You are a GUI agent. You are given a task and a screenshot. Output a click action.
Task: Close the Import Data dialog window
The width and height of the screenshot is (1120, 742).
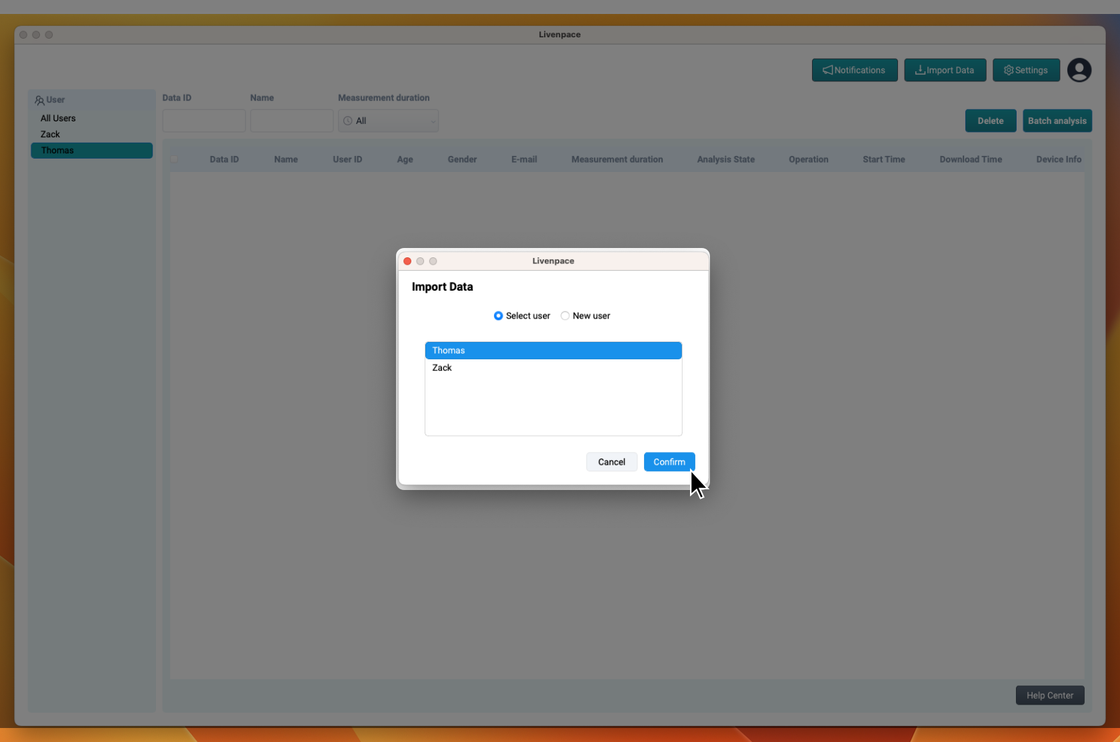[407, 261]
